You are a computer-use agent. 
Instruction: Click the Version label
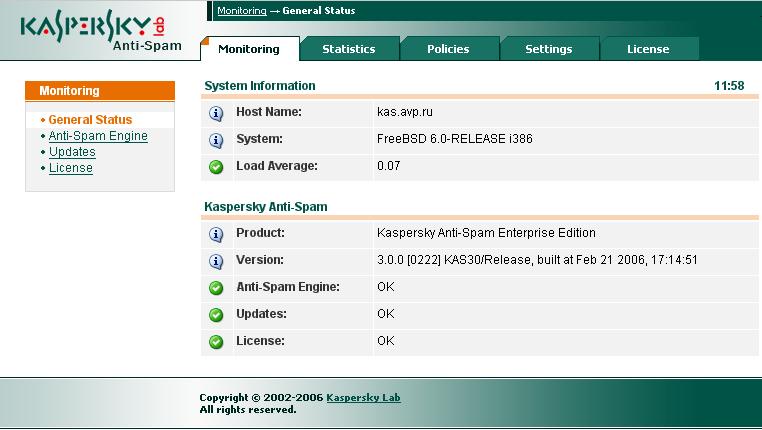coord(260,260)
